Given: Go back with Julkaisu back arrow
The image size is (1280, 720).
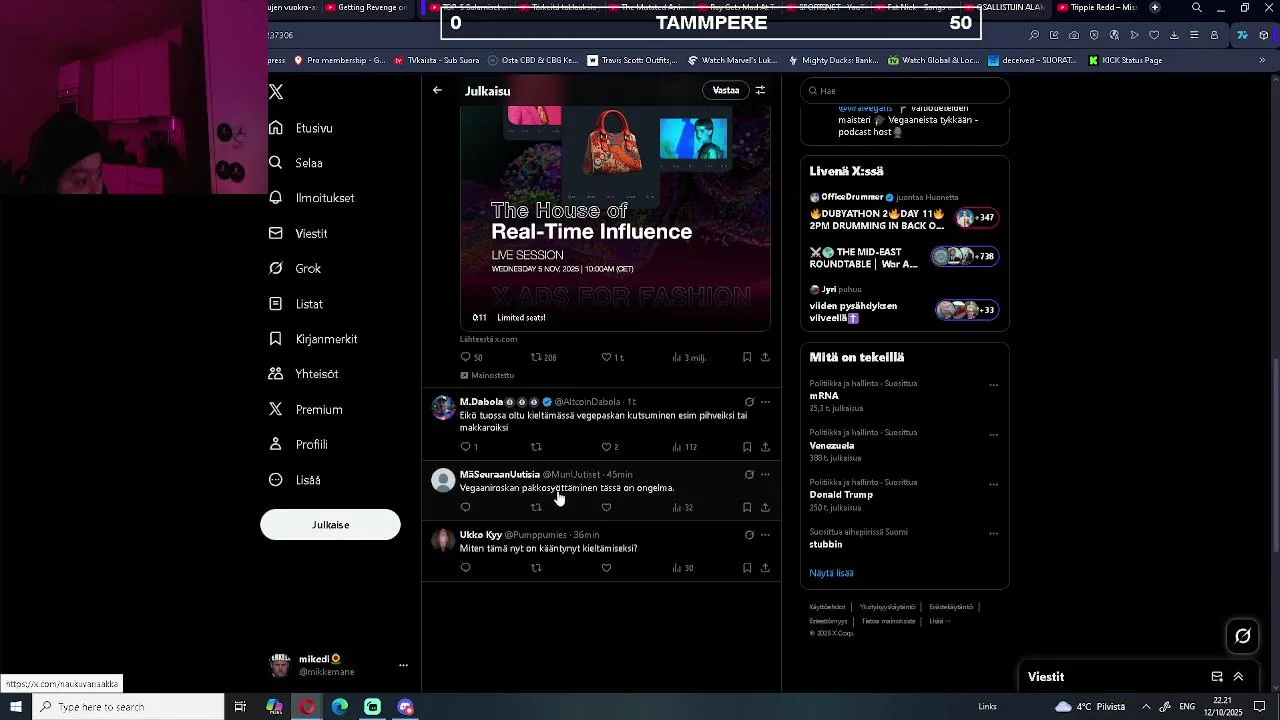Looking at the screenshot, I should (437, 90).
